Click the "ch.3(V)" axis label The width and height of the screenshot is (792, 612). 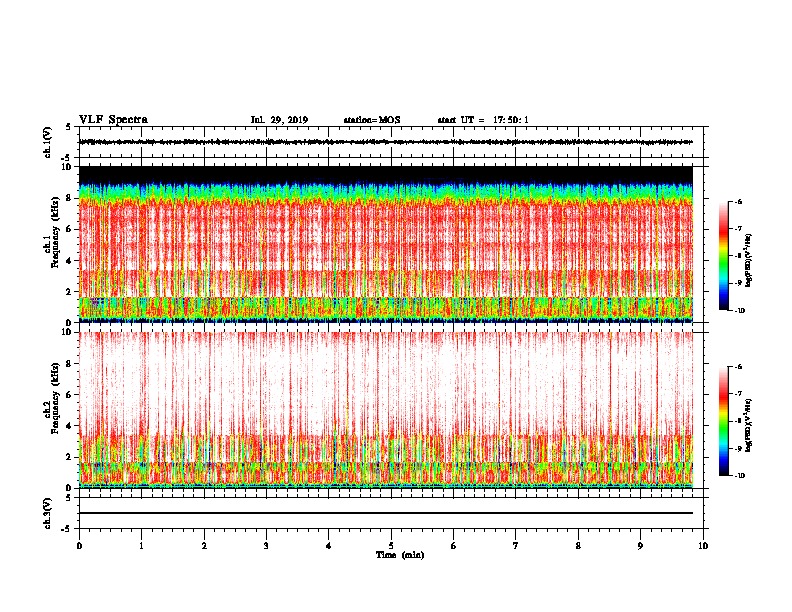(48, 513)
